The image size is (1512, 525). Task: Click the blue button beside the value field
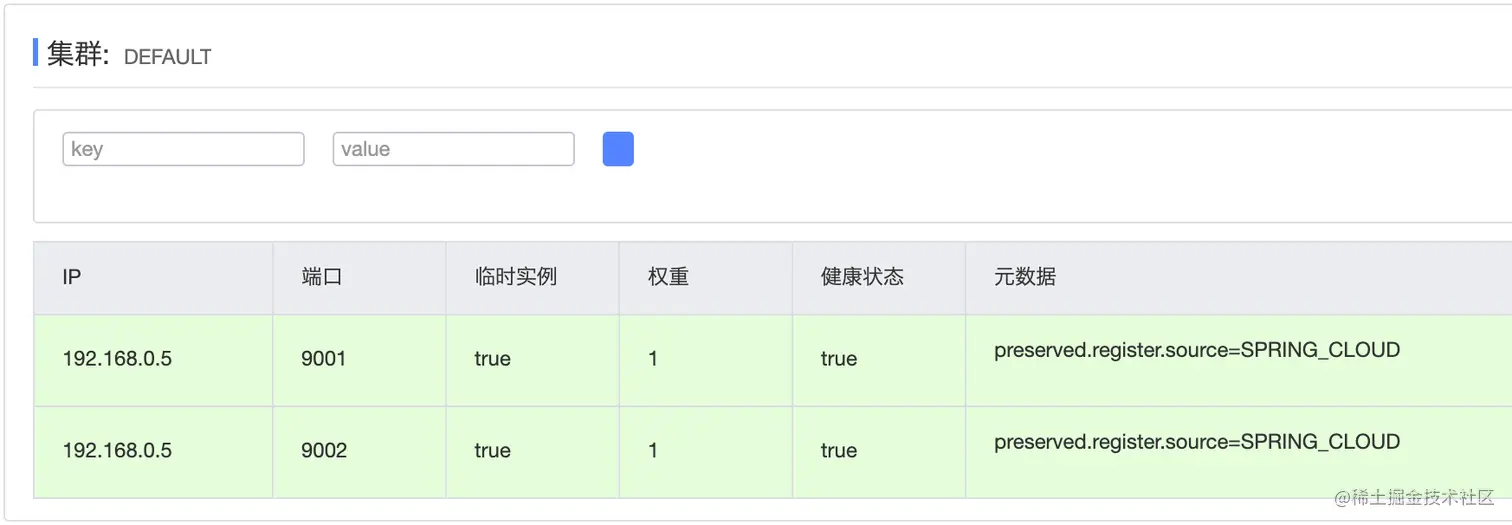618,149
